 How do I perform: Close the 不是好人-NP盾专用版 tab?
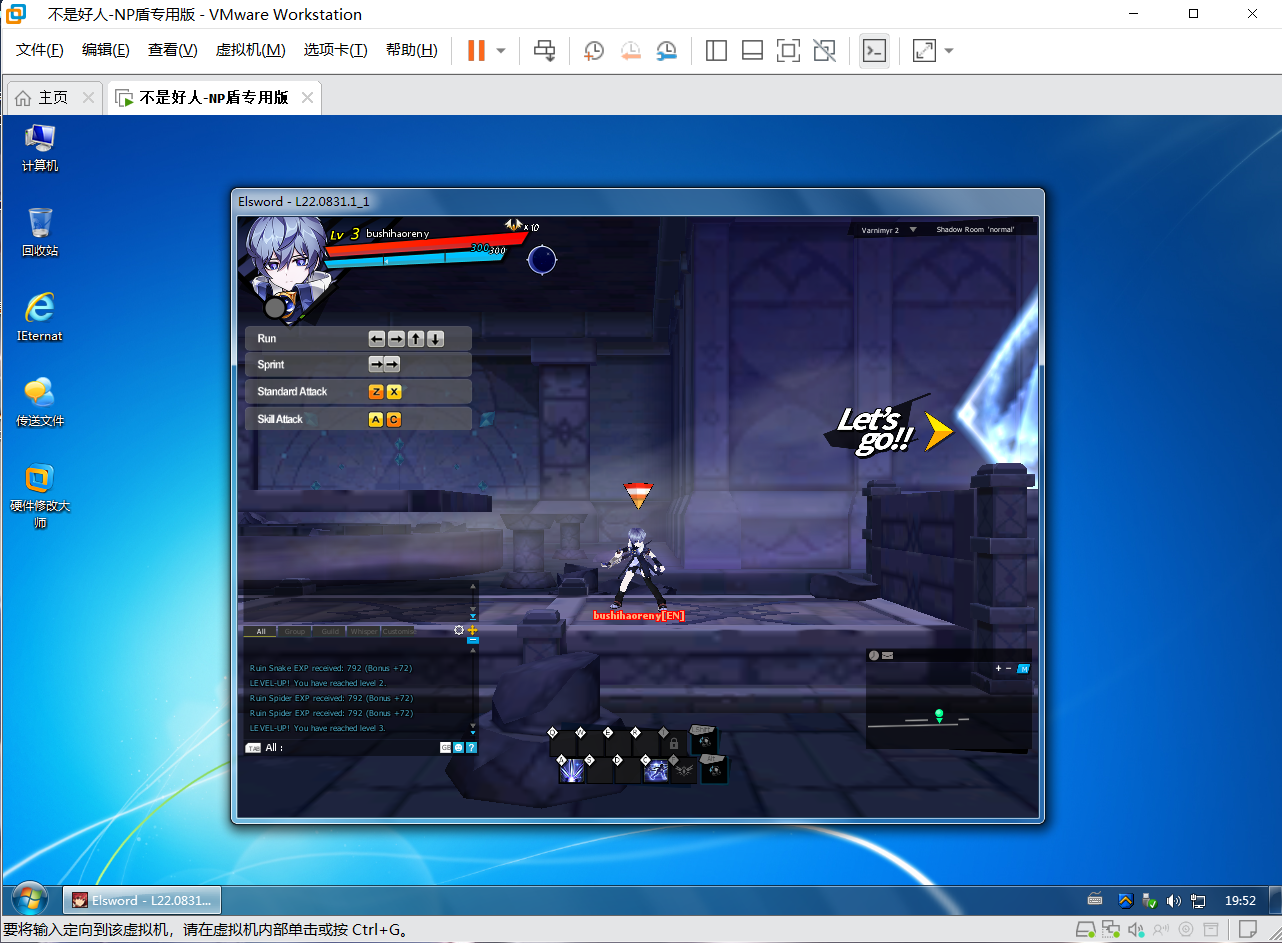click(308, 97)
